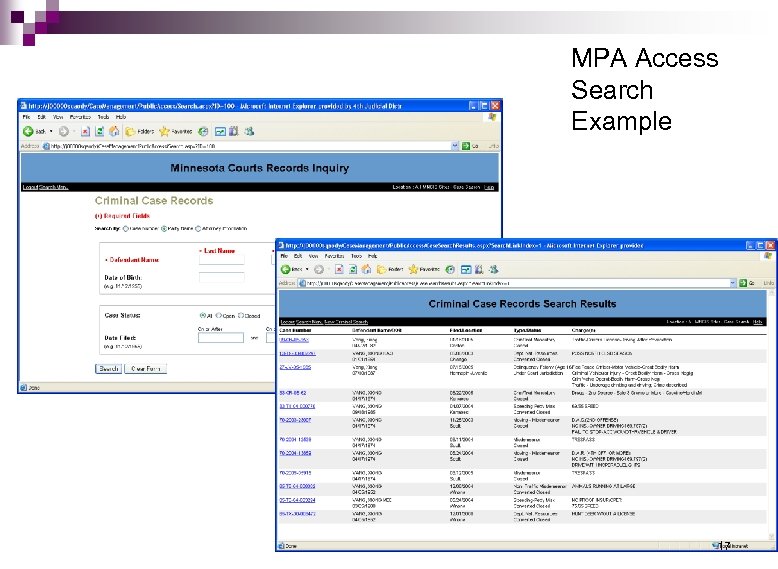Open case link for ANIMALS RUNNING AT LARGE row
Screen dimensions: 778x569
click(x=297, y=486)
